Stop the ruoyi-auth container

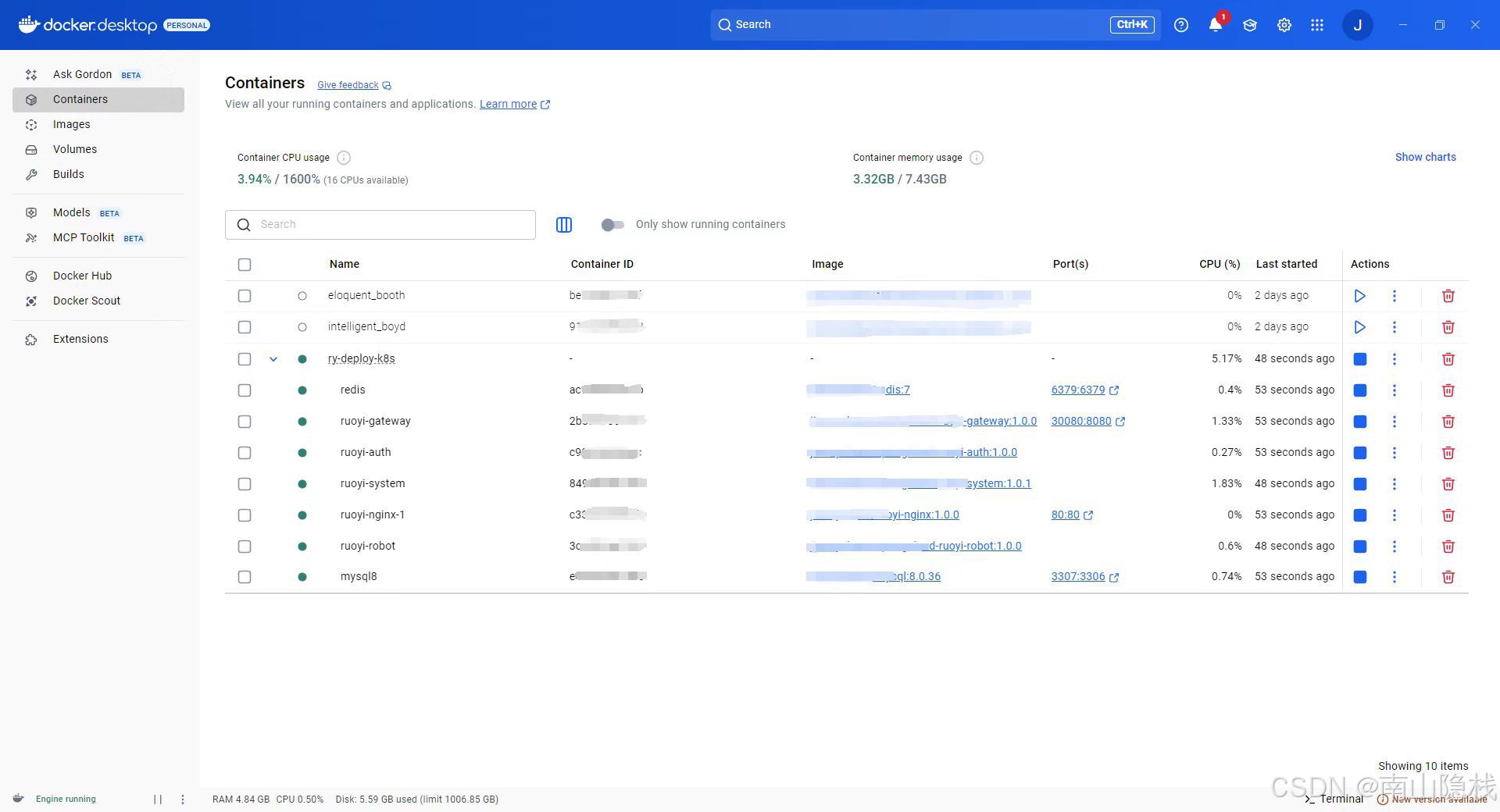click(x=1359, y=453)
